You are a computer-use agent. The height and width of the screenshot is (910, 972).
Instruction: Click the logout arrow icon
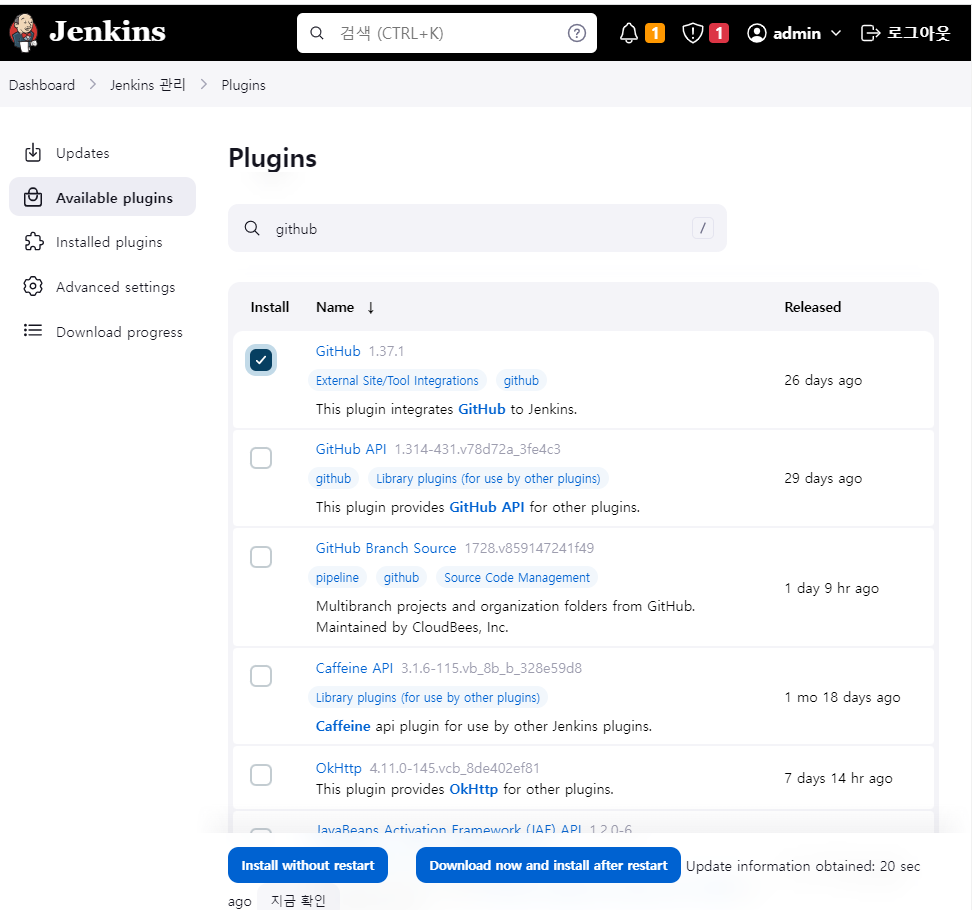point(870,33)
